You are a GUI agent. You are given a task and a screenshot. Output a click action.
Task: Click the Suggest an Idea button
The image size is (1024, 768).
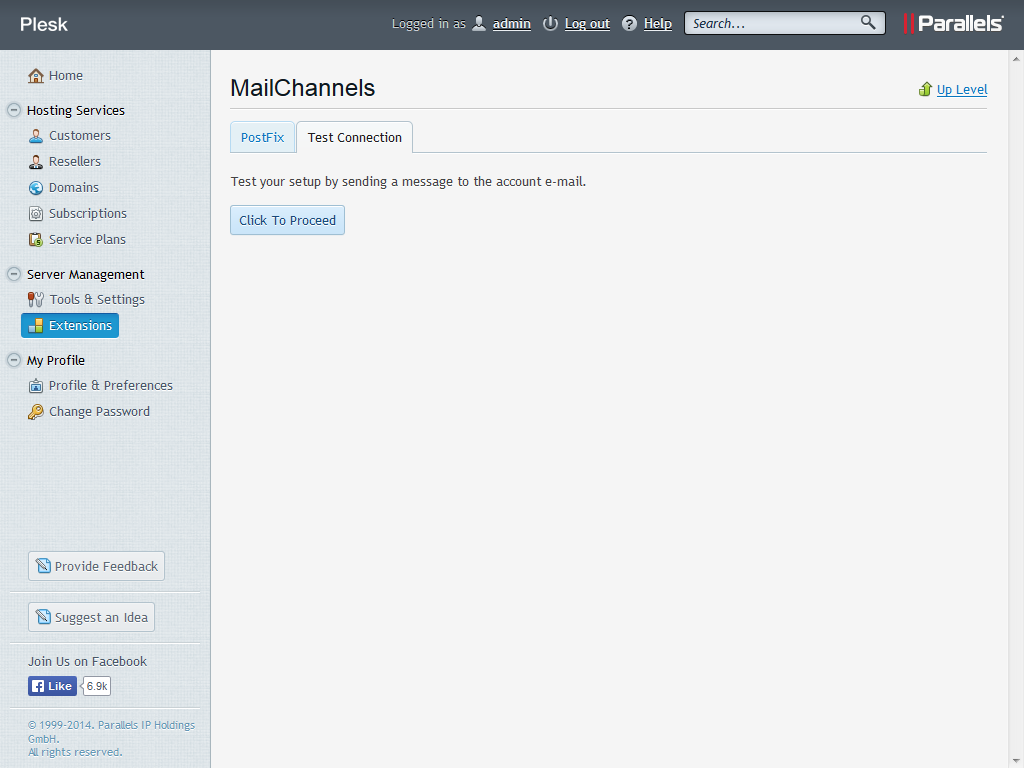click(x=91, y=617)
